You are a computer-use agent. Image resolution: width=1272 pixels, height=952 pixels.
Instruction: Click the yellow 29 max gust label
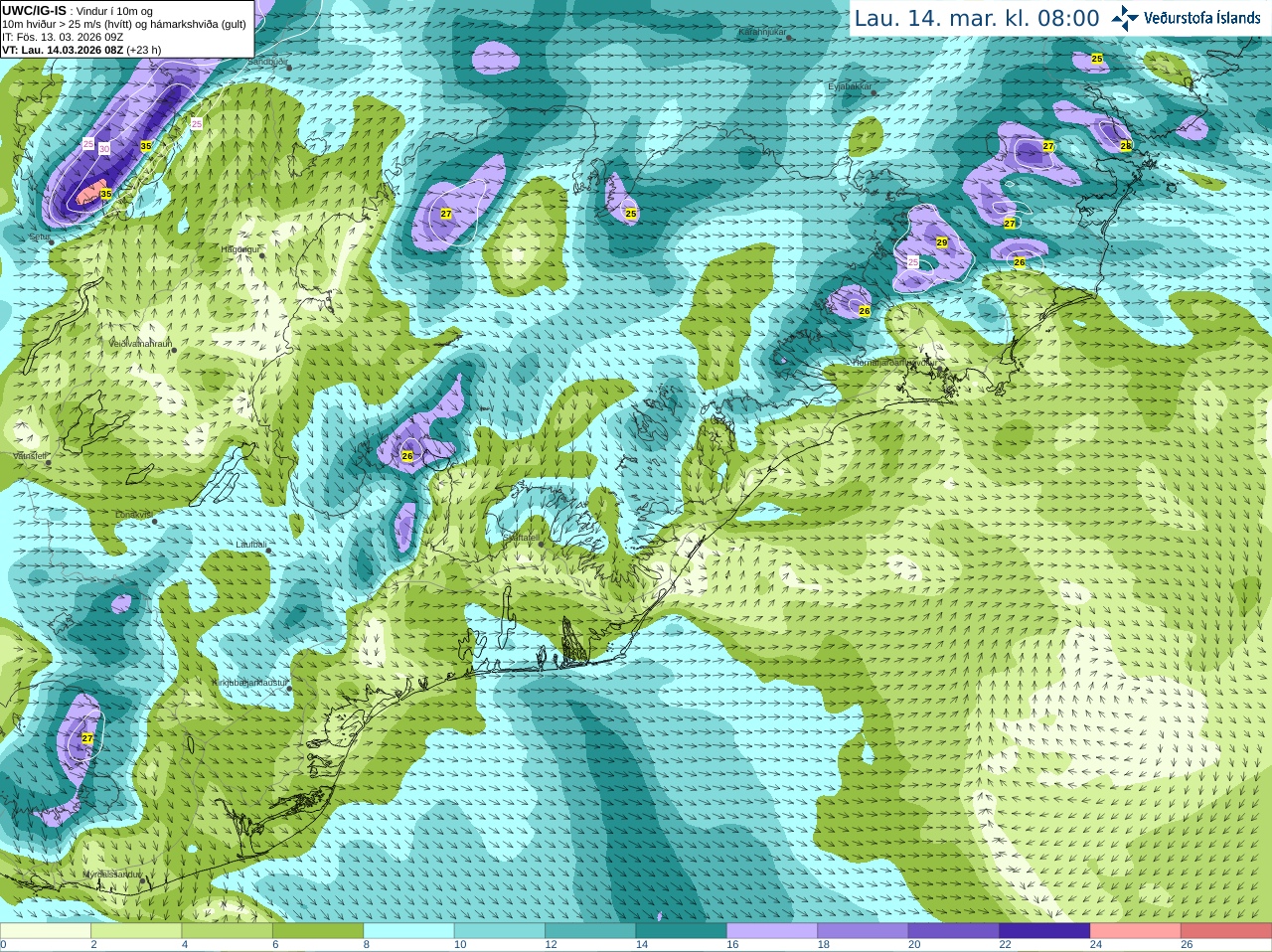[942, 242]
